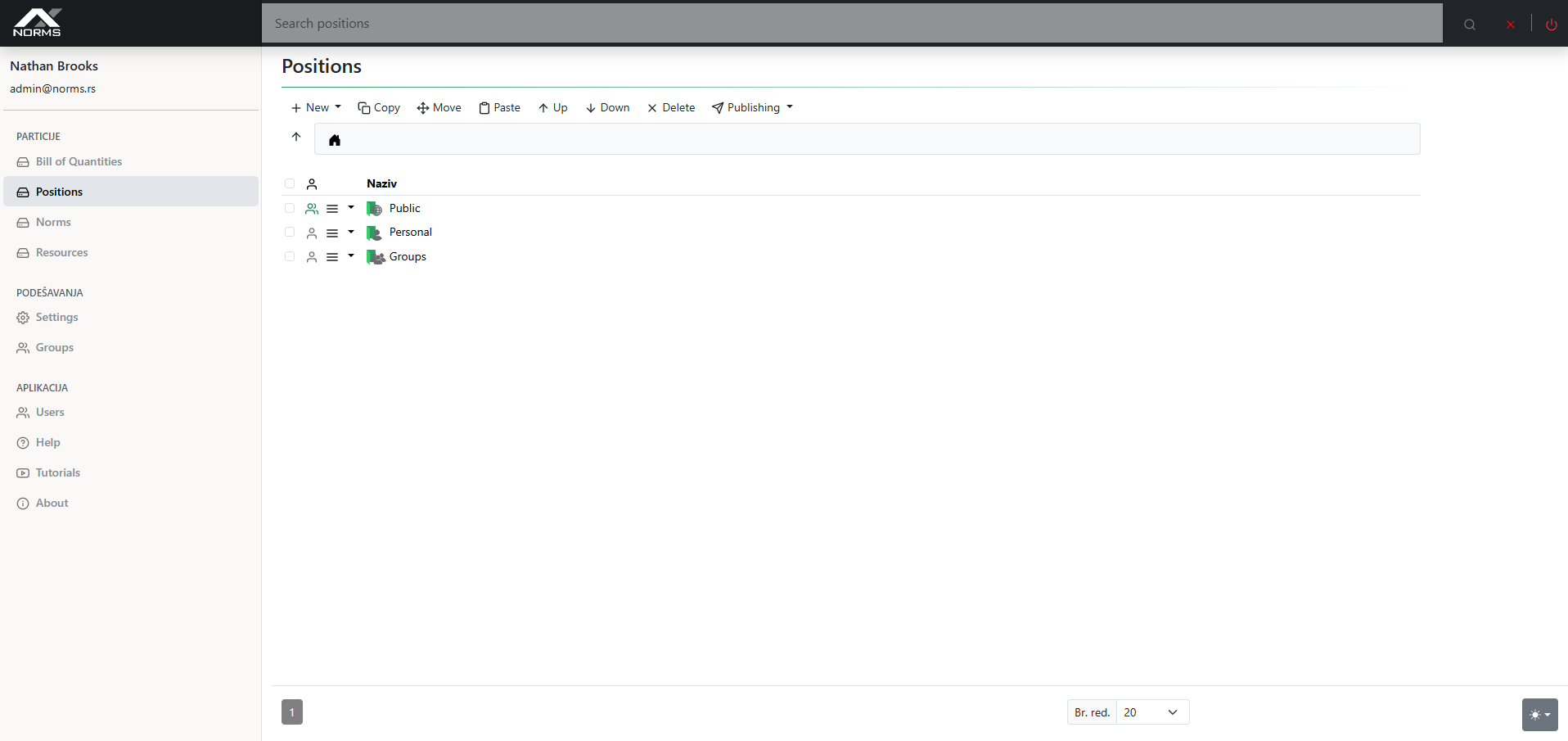Go to Bill of Quantities section
The height and width of the screenshot is (741, 1568).
(78, 161)
